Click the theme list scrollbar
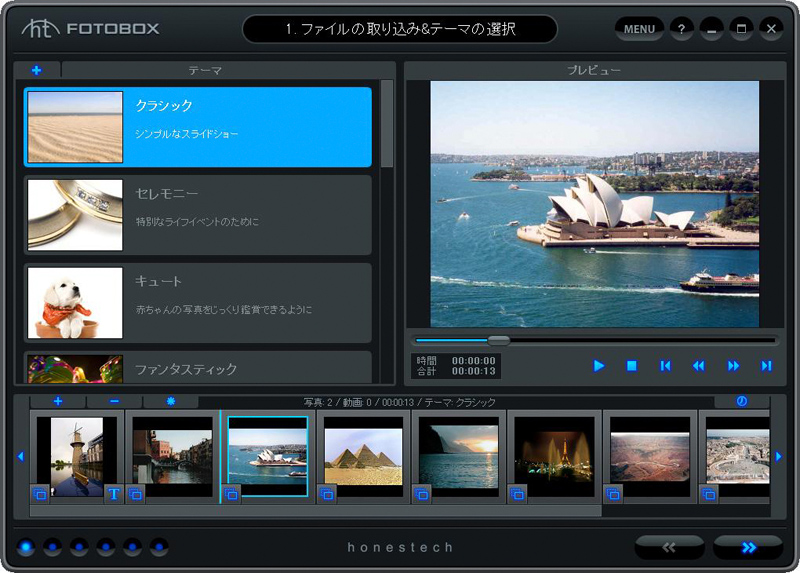Viewport: 800px width, 573px height. tap(387, 123)
